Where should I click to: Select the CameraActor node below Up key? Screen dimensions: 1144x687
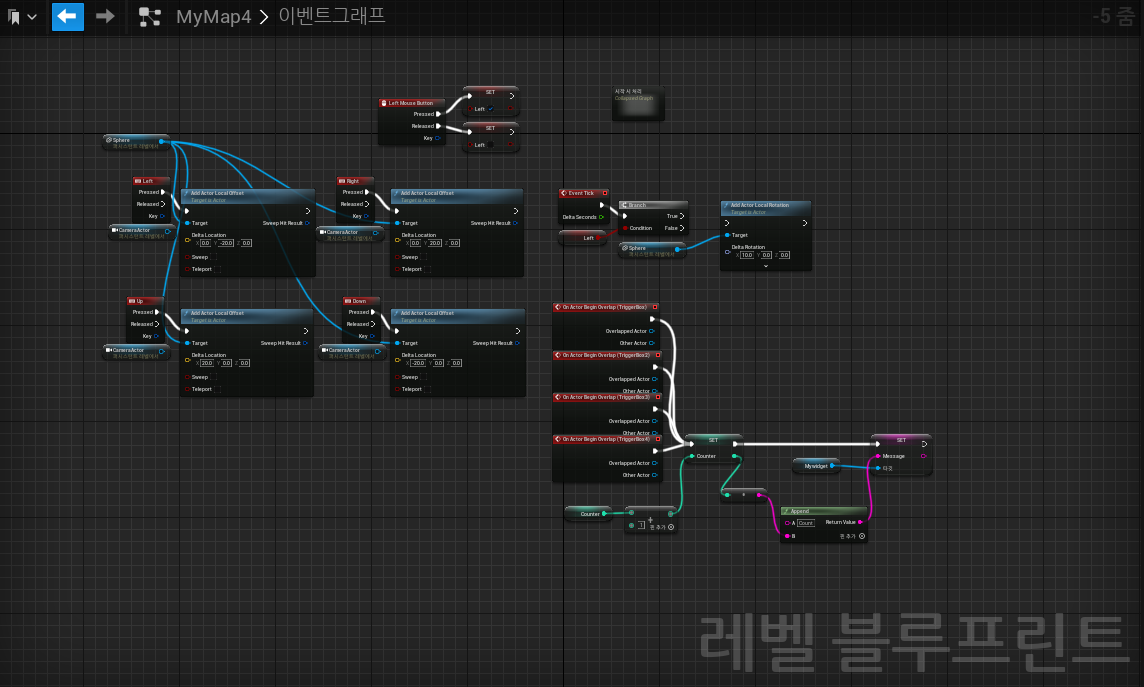[136, 352]
